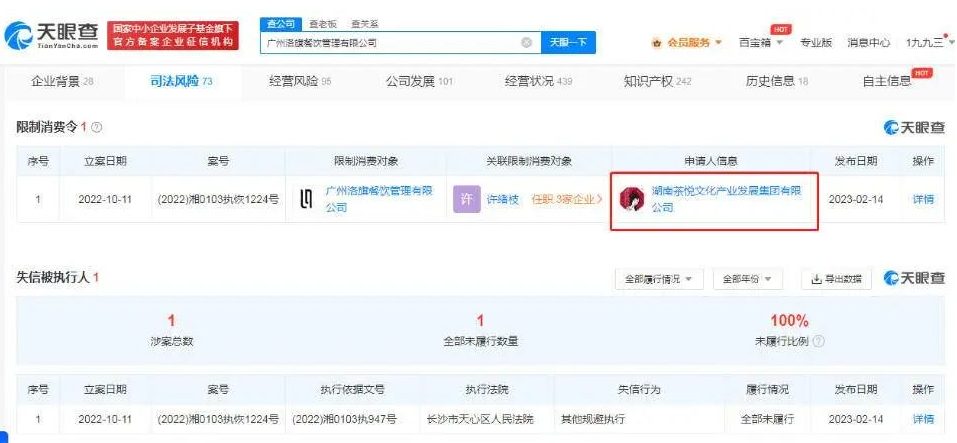Click 长沙市天心区人民法院 court cell

click(480, 419)
